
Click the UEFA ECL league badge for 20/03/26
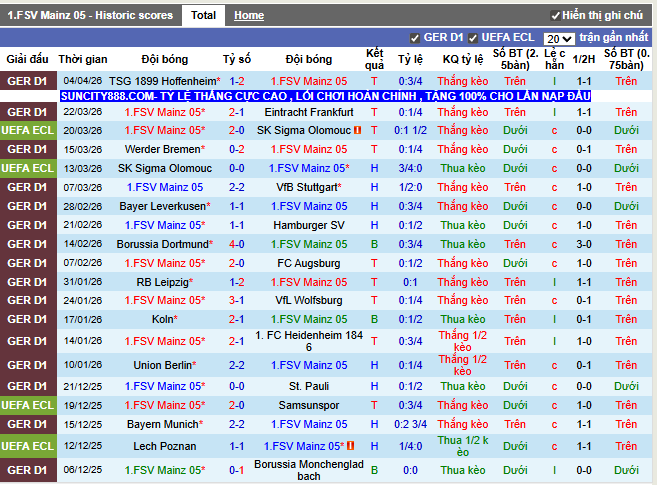point(28,130)
